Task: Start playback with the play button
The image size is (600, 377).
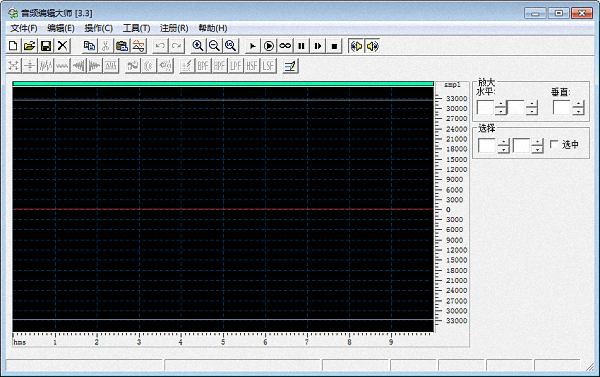Action: point(253,46)
